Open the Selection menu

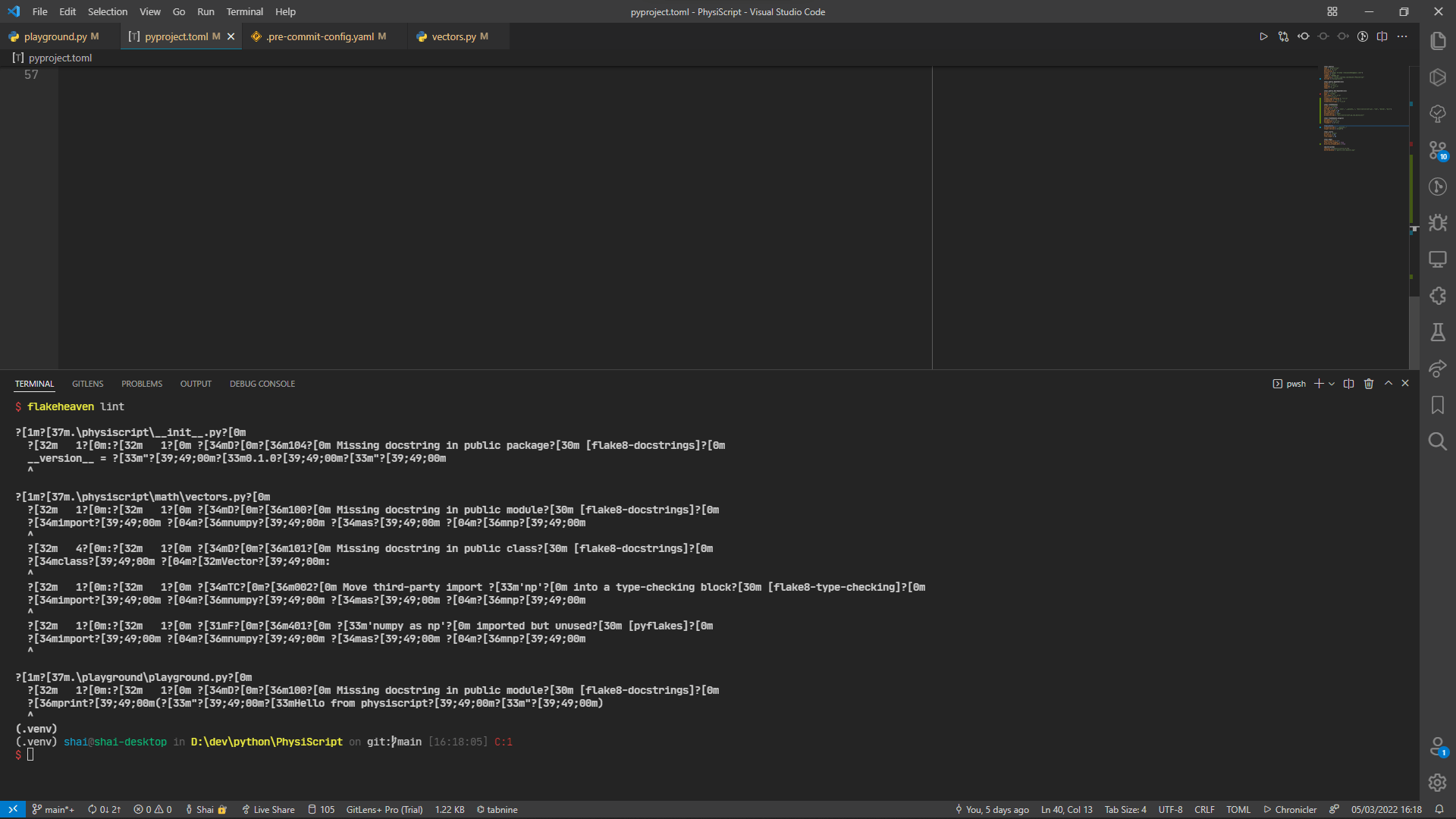tap(108, 11)
